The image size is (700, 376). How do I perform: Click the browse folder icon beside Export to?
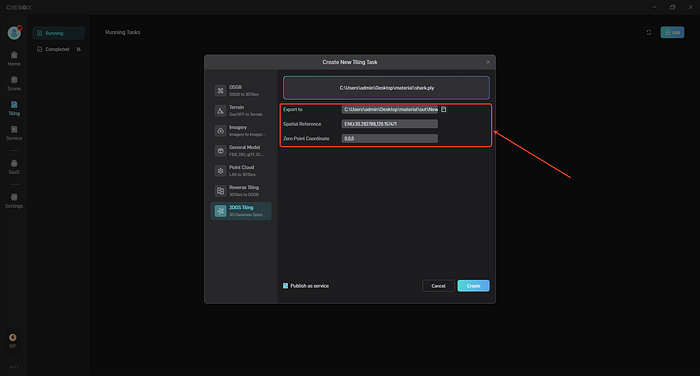tap(444, 109)
